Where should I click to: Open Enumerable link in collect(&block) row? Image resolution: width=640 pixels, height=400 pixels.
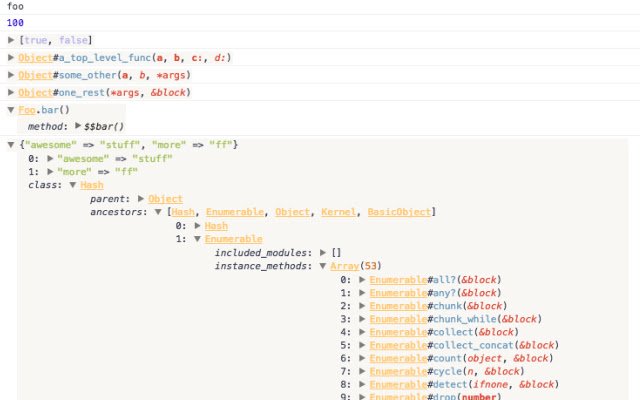pyautogui.click(x=398, y=332)
